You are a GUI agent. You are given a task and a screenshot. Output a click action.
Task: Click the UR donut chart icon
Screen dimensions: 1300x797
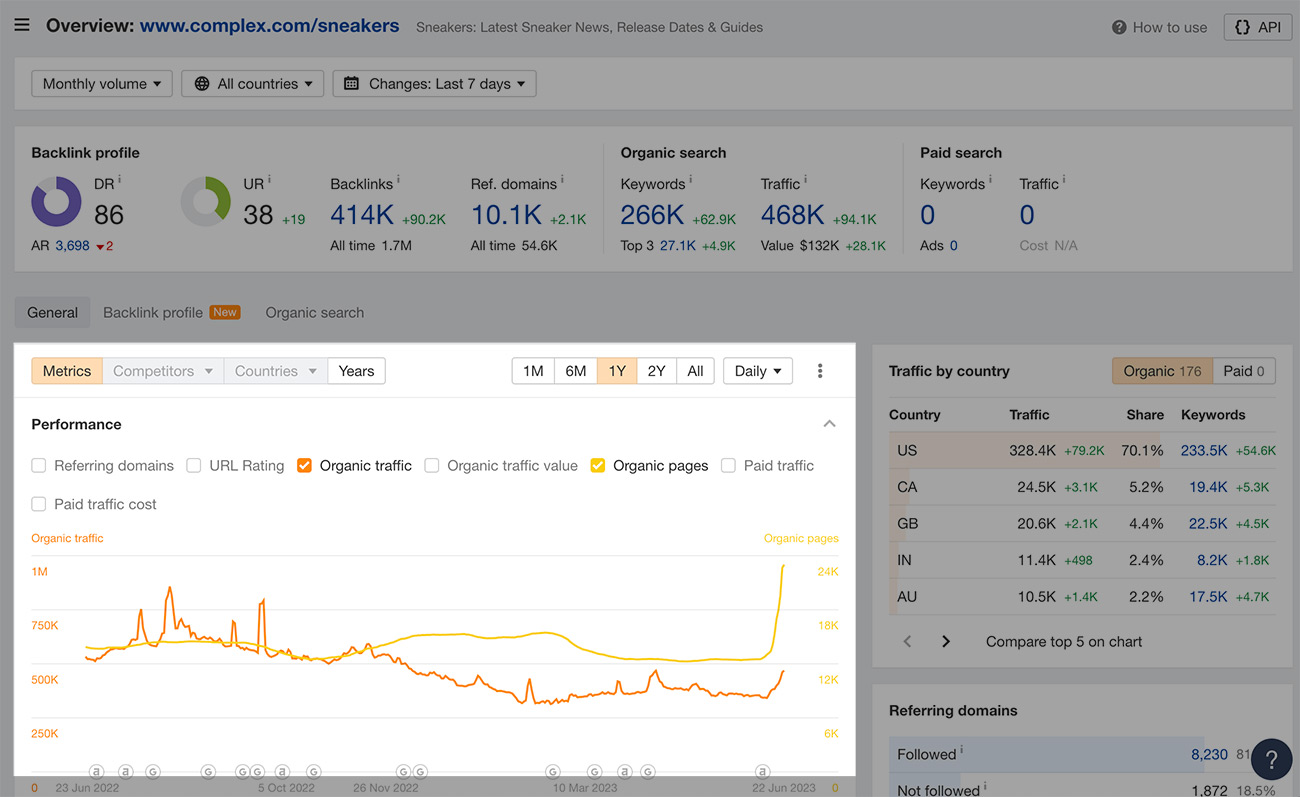(205, 202)
